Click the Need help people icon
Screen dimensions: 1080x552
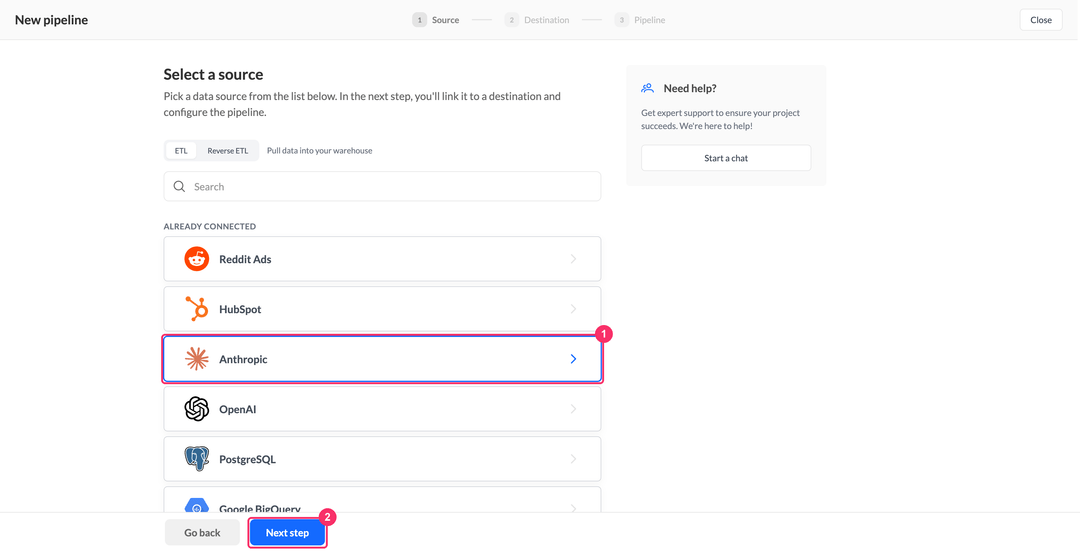[647, 88]
